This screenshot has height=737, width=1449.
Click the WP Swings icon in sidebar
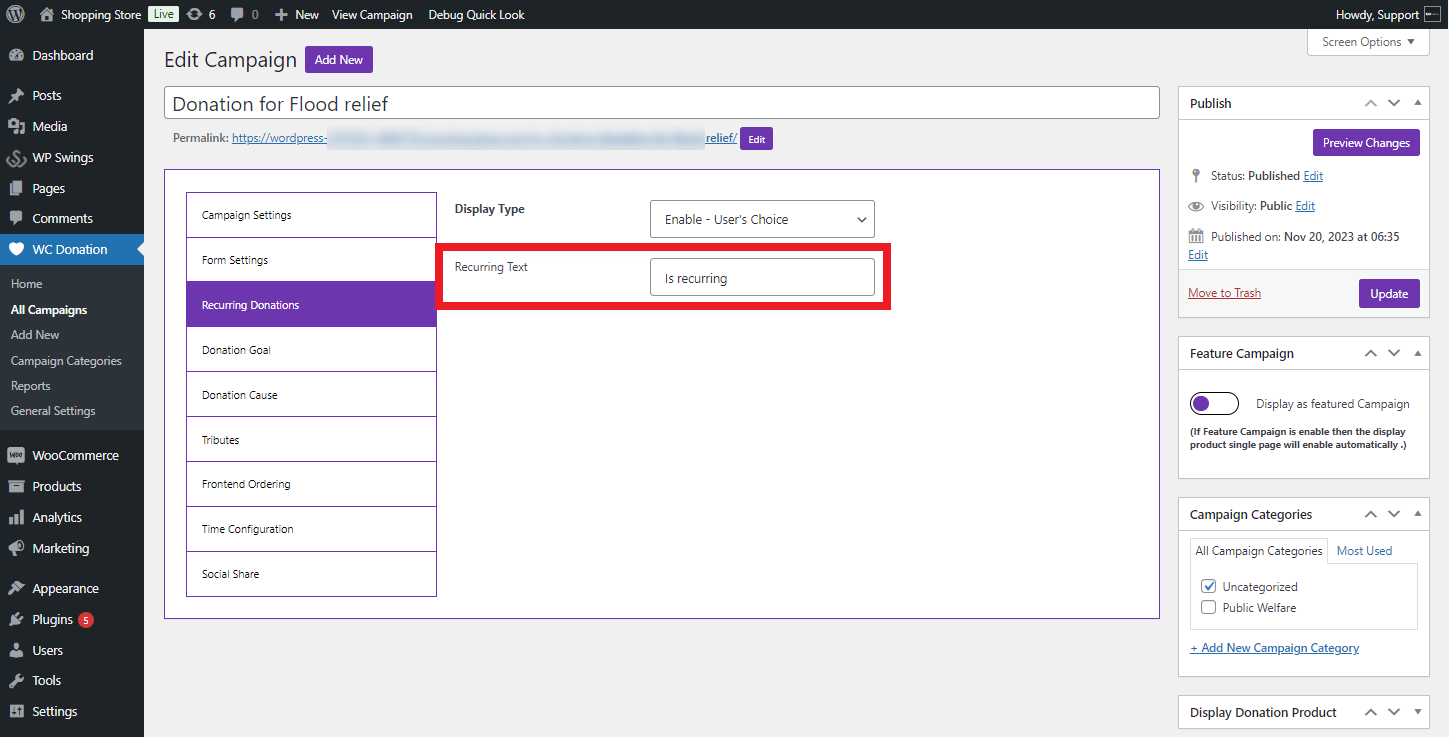16,158
